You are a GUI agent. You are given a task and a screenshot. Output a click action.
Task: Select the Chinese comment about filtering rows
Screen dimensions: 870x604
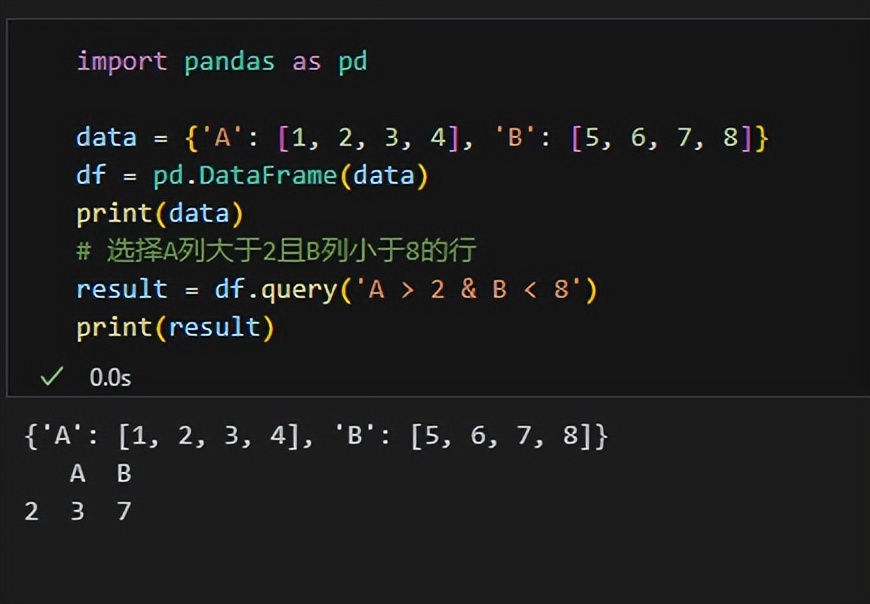tap(275, 250)
